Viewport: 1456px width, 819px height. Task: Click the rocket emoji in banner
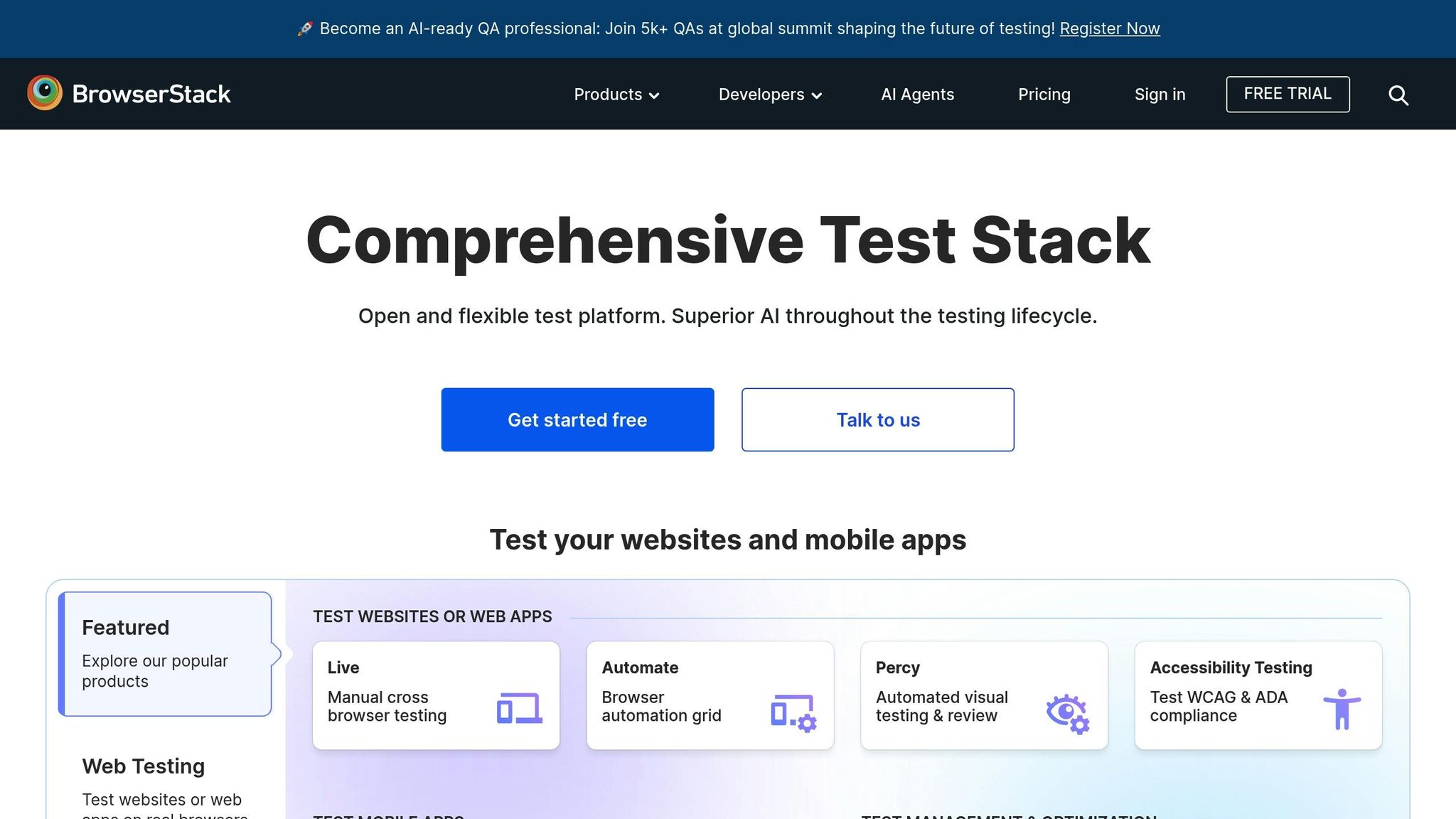coord(304,29)
